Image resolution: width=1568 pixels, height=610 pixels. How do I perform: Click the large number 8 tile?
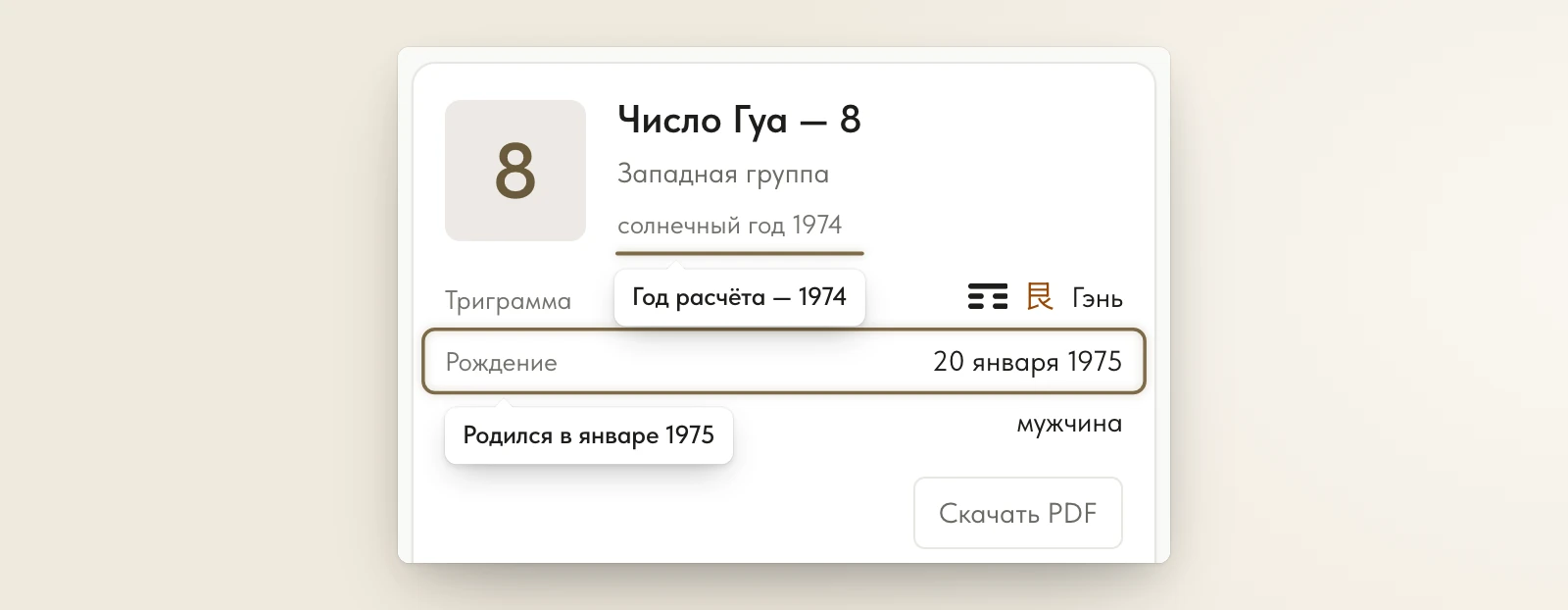click(x=515, y=171)
